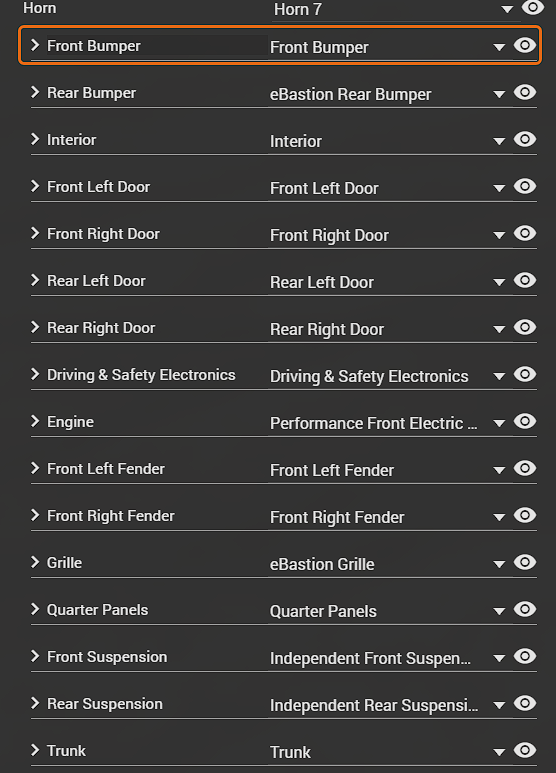Open the eBastion Grille part dropdown
The image size is (556, 773).
pyautogui.click(x=499, y=564)
